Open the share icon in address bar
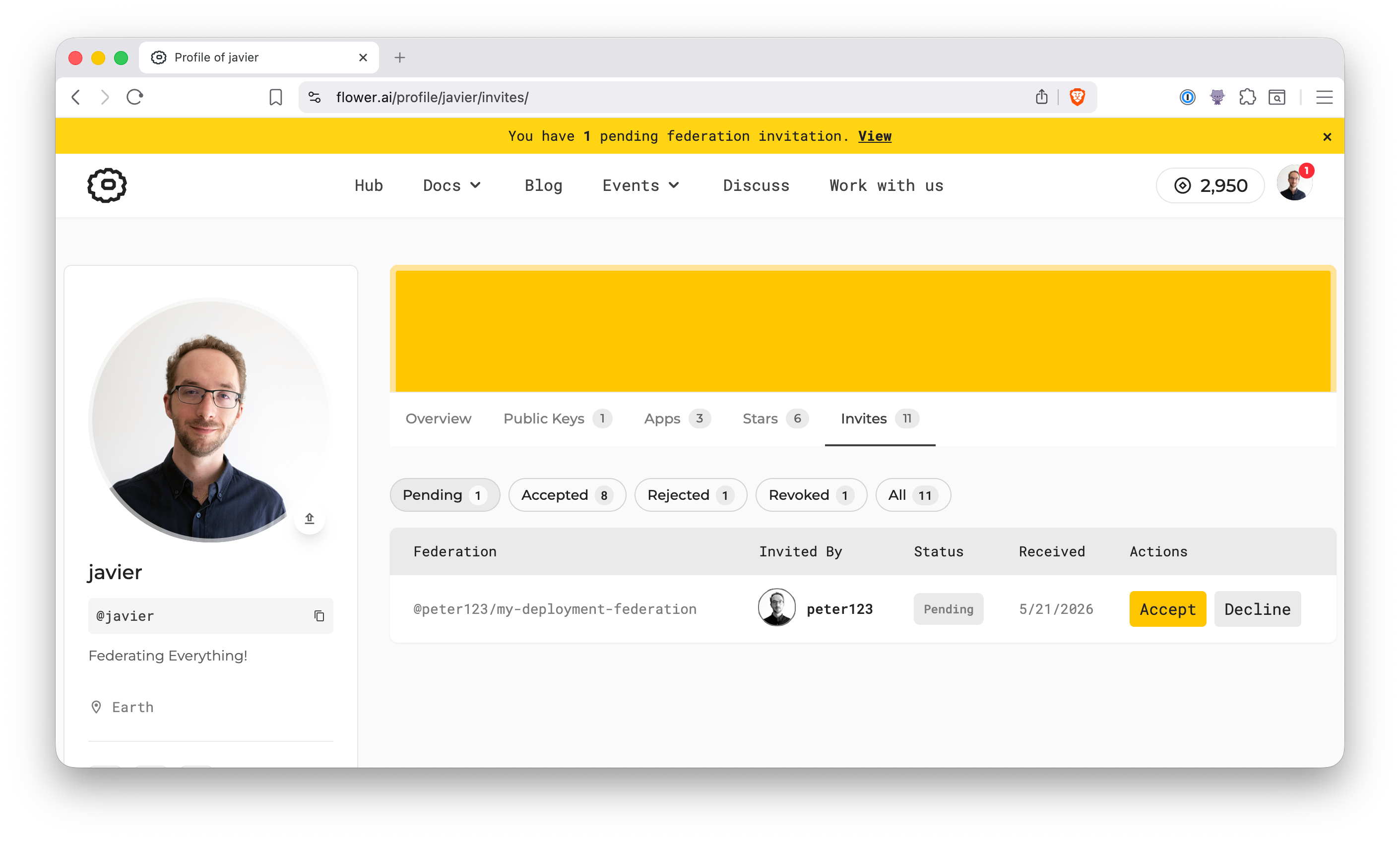 pyautogui.click(x=1041, y=97)
